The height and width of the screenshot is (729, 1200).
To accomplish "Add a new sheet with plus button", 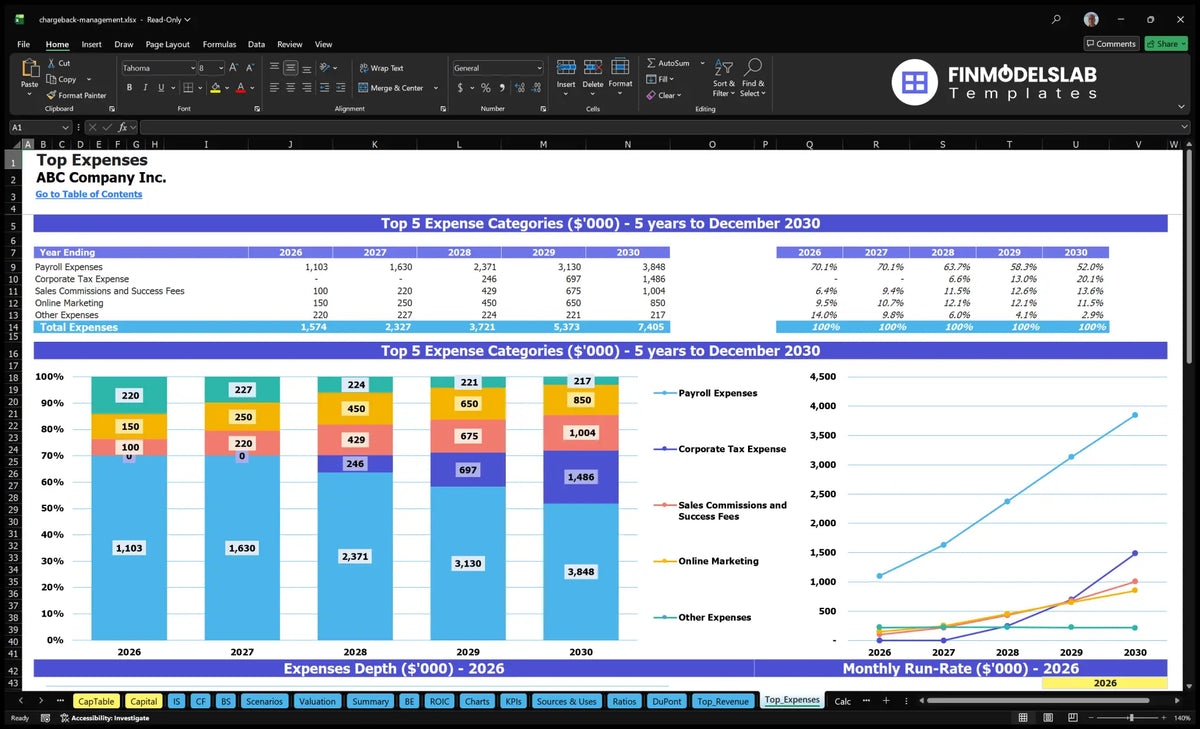I will click(885, 701).
